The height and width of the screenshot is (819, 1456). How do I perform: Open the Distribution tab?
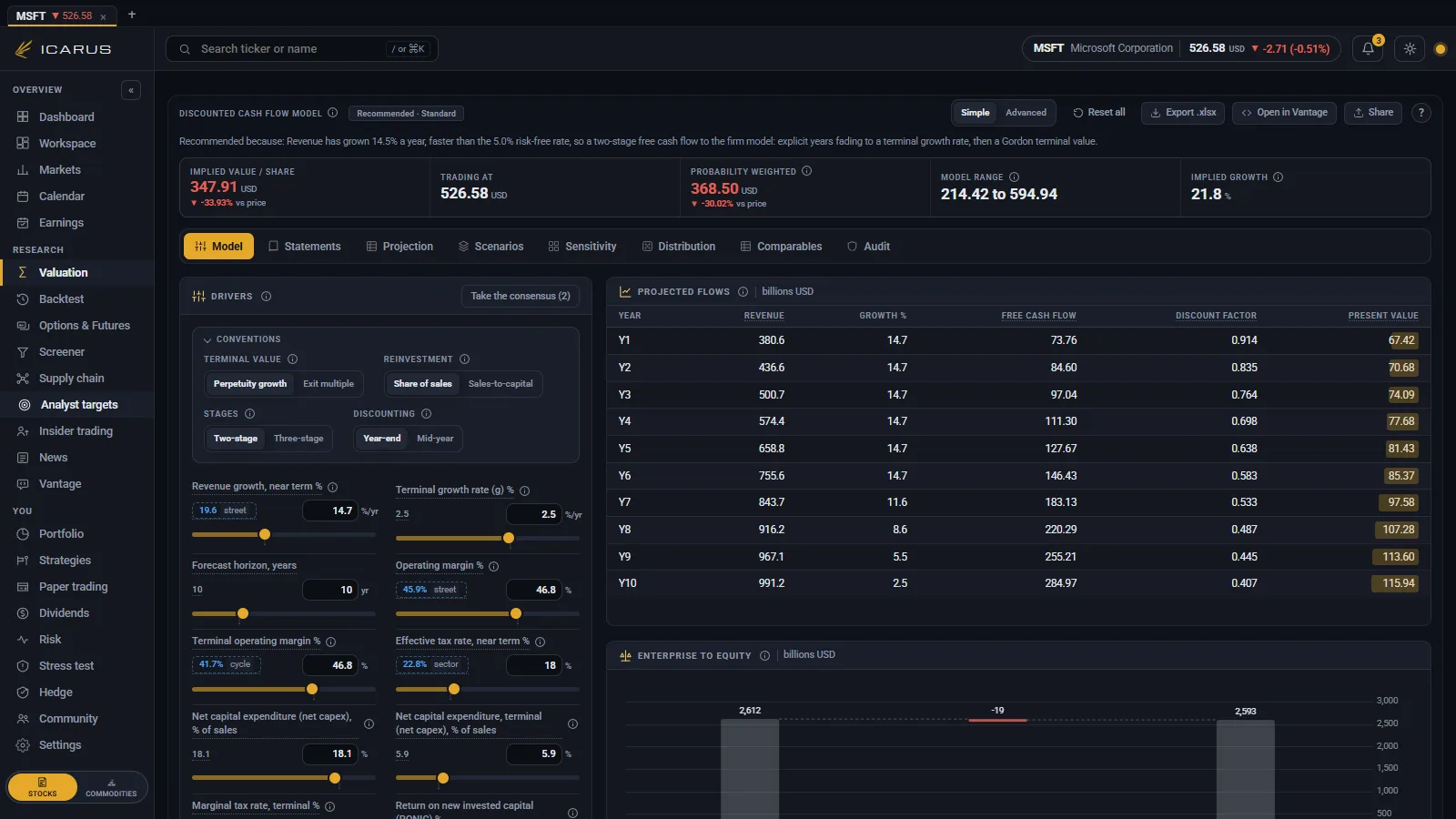pyautogui.click(x=679, y=247)
